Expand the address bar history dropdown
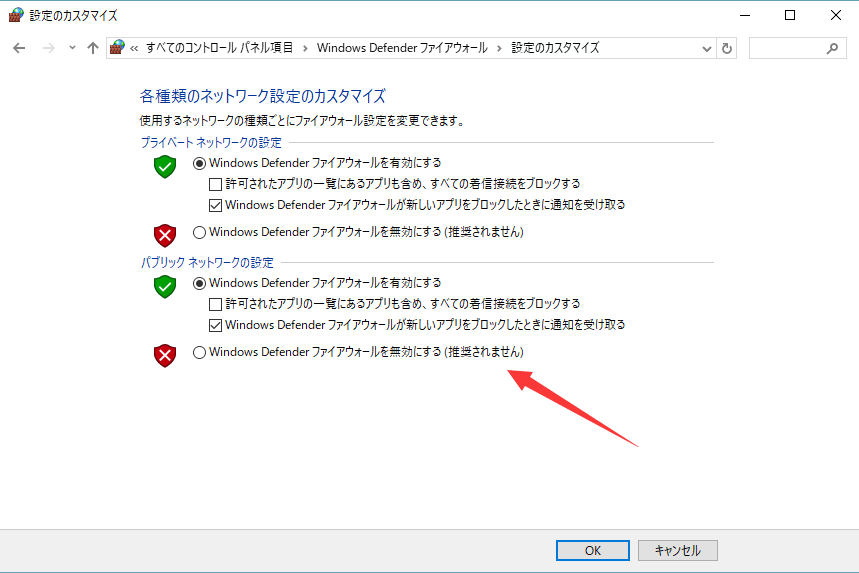859x573 pixels. tap(707, 48)
